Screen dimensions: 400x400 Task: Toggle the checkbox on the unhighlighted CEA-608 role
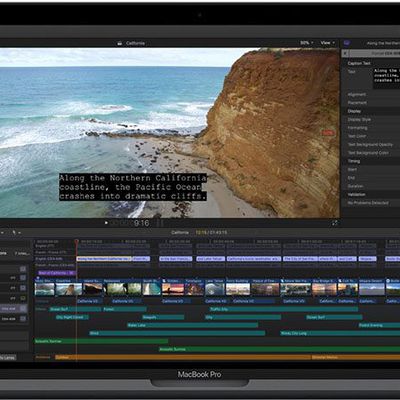click(x=23, y=319)
